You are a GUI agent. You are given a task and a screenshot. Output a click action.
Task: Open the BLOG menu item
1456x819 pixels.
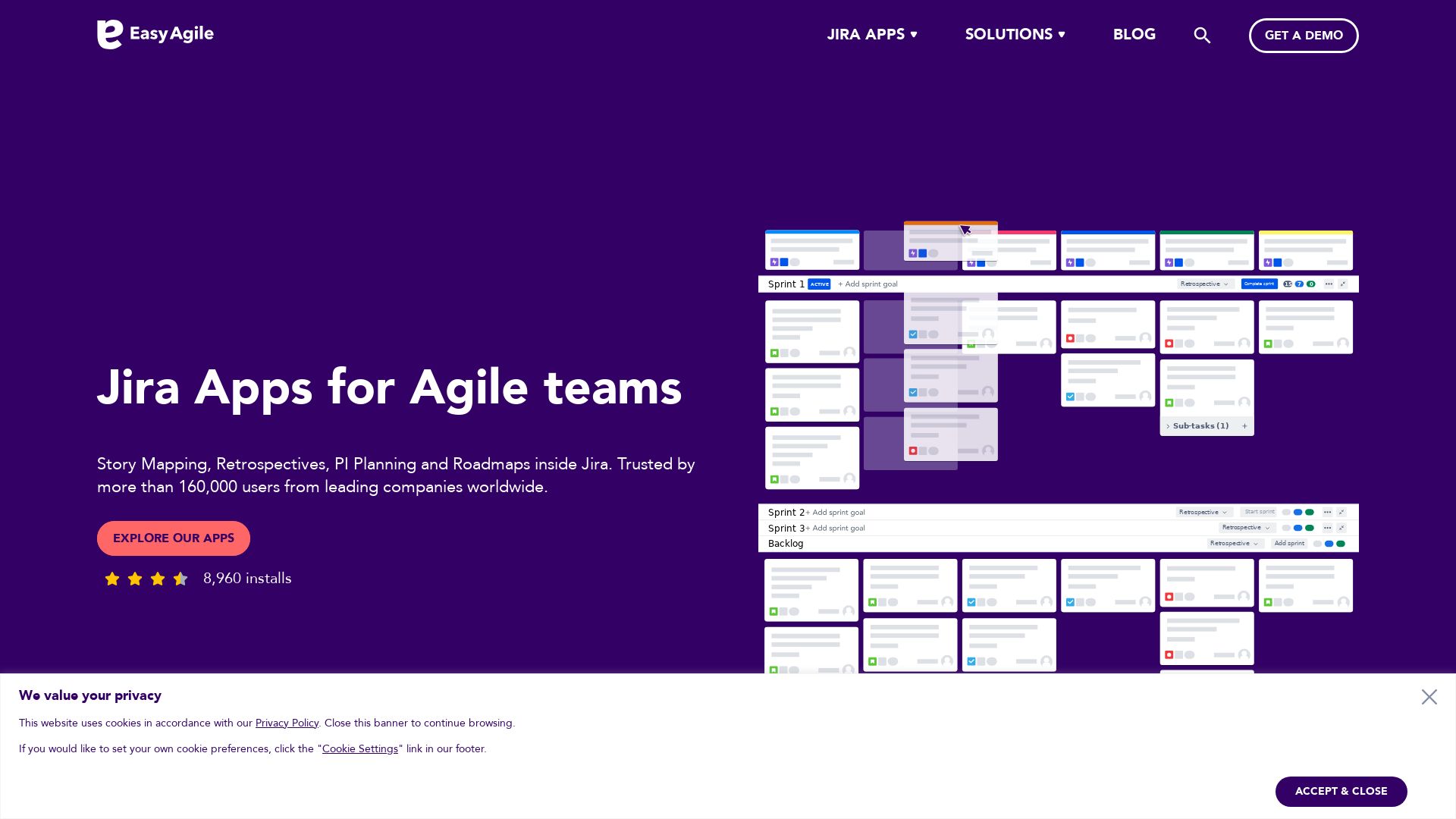pyautogui.click(x=1134, y=35)
